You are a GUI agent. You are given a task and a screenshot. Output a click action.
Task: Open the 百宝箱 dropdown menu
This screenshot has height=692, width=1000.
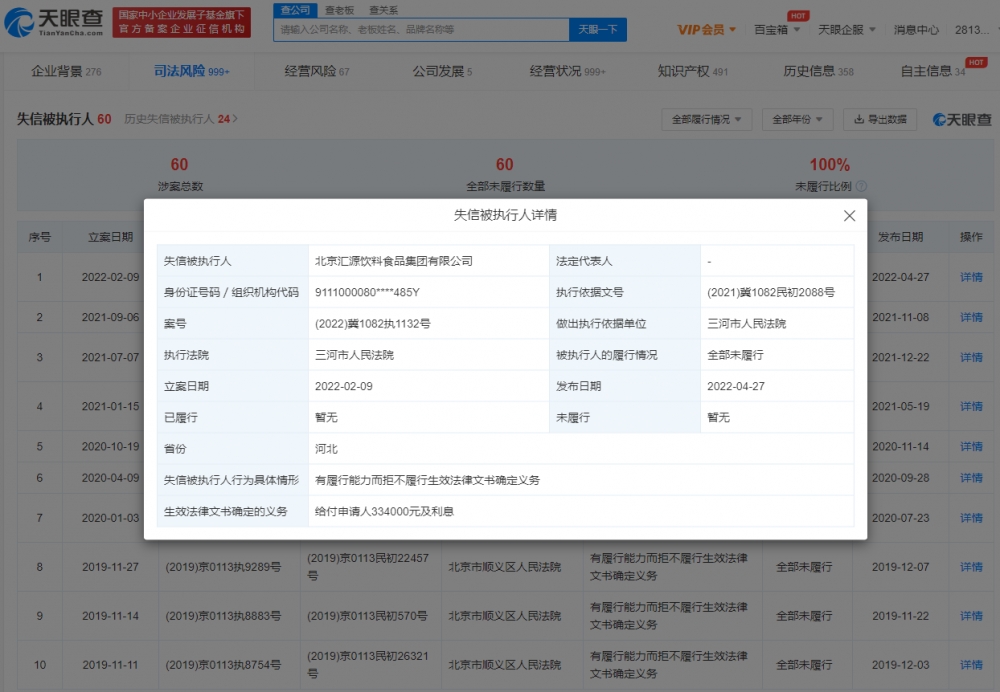777,29
